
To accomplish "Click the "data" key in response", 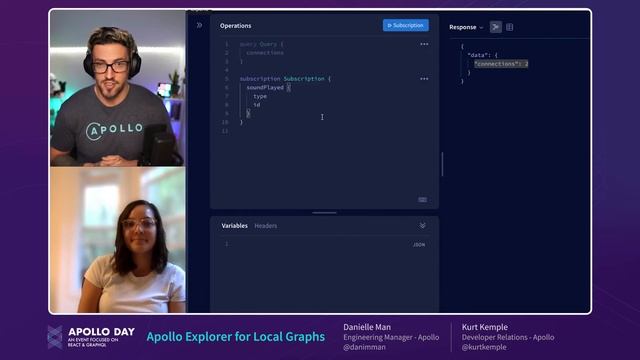I will click(478, 55).
